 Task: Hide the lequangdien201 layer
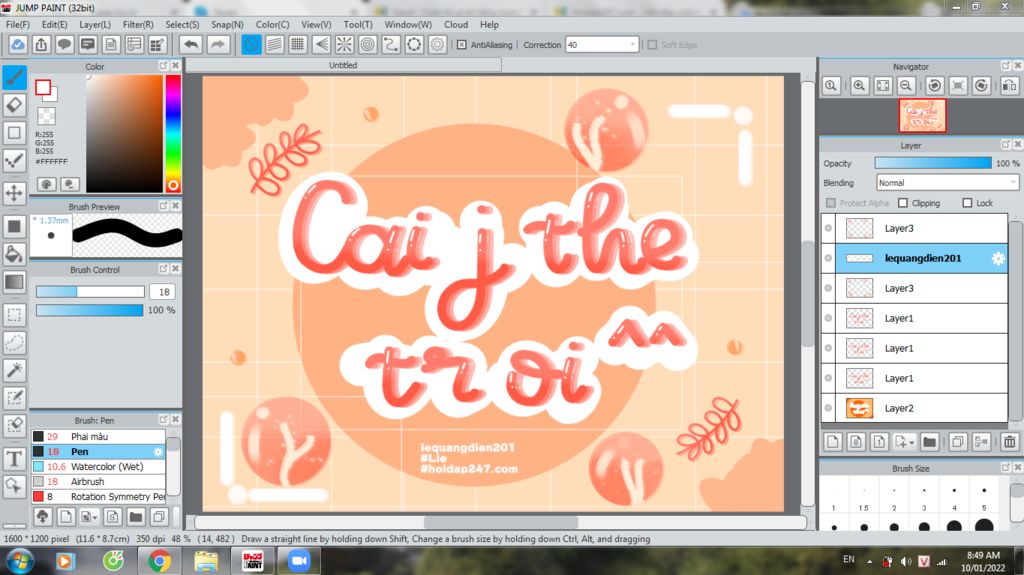click(x=828, y=258)
